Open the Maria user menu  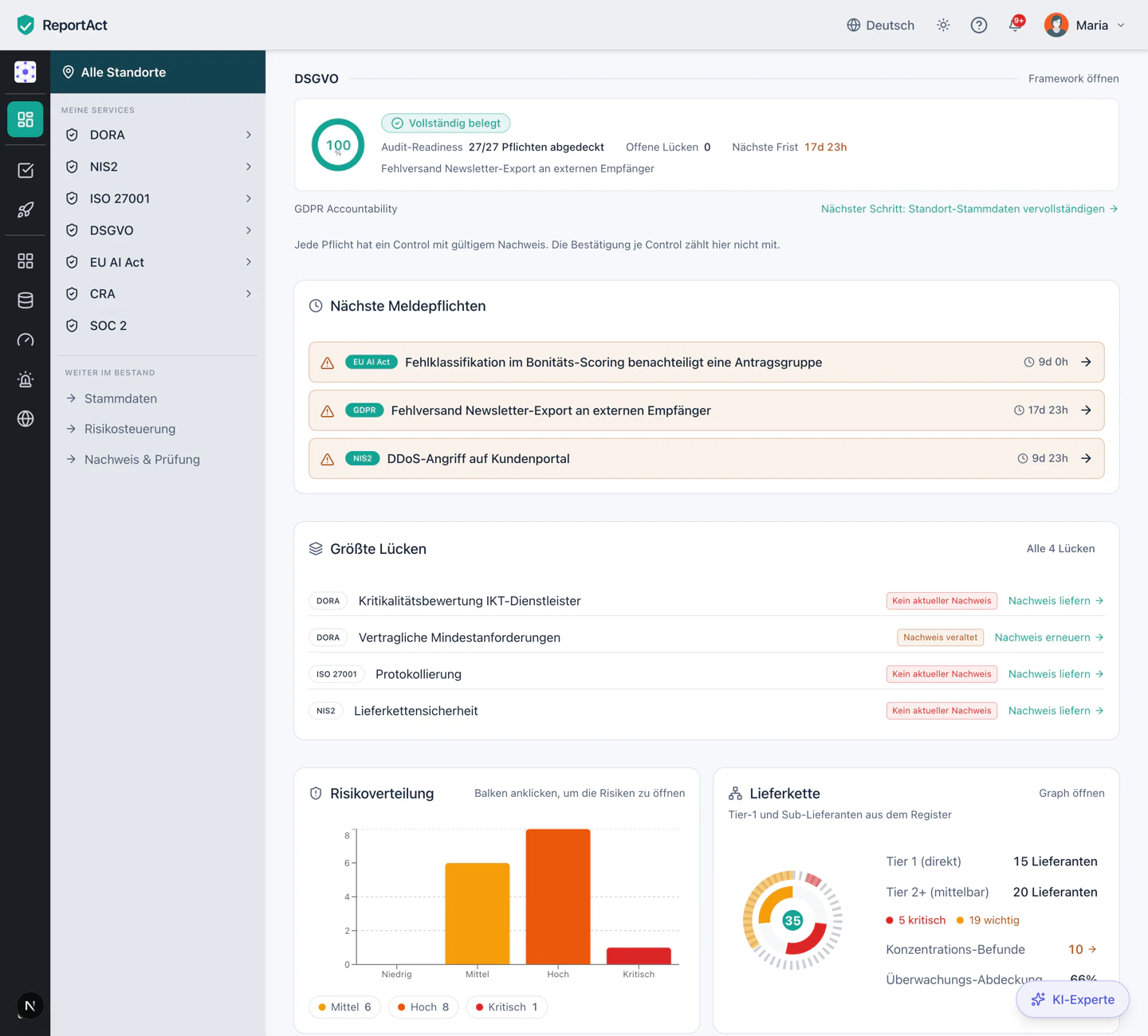click(x=1085, y=25)
